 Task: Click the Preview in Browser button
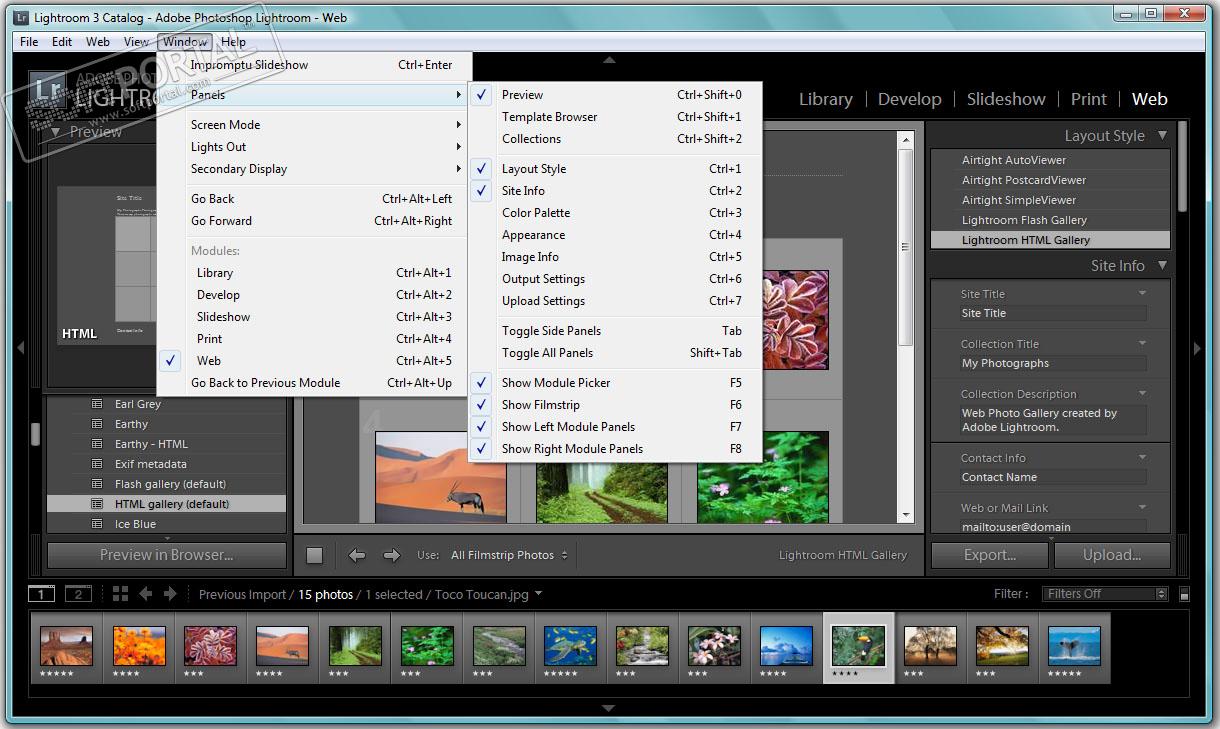(166, 555)
